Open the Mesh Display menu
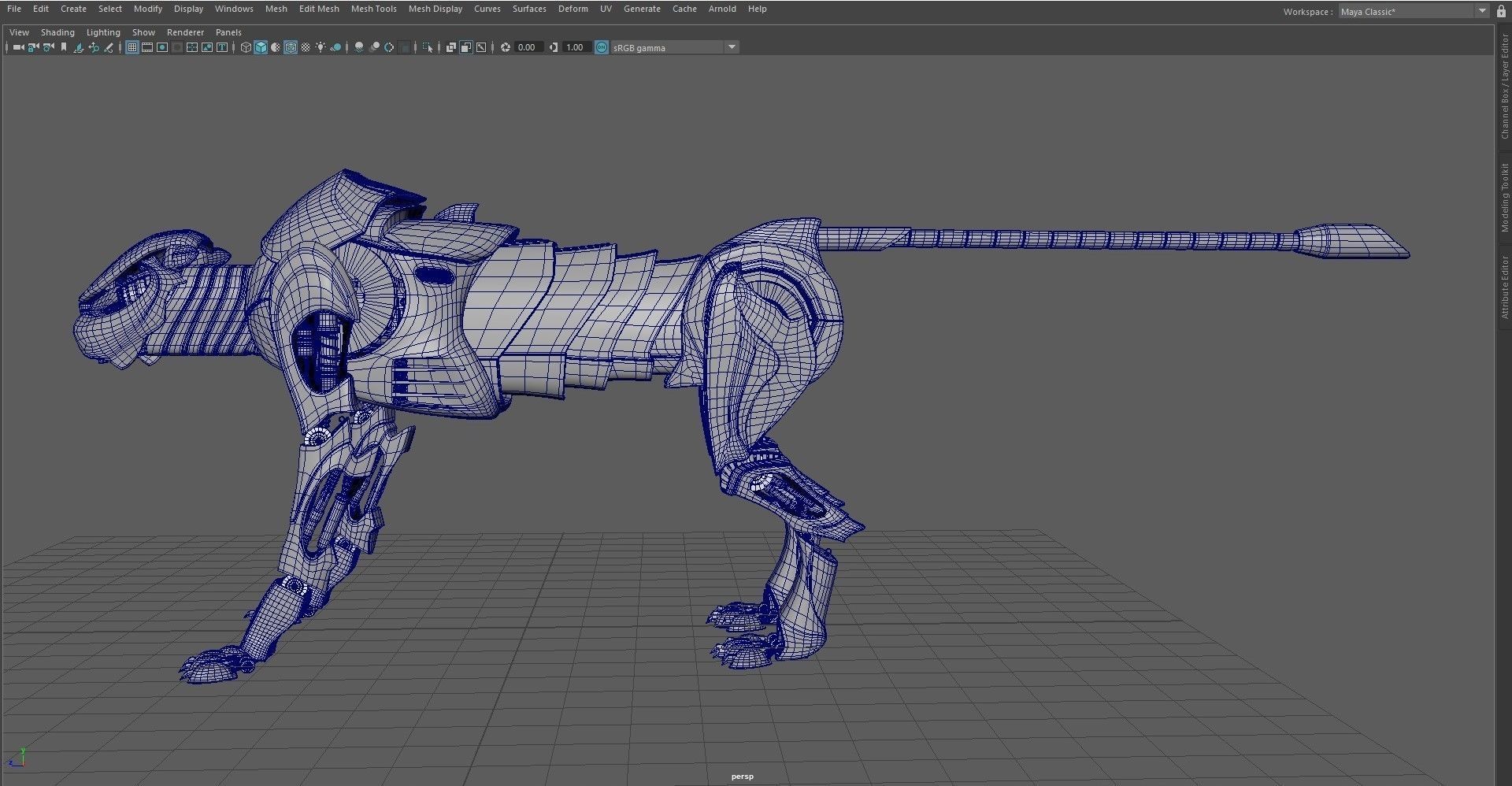1512x786 pixels. pos(435,9)
